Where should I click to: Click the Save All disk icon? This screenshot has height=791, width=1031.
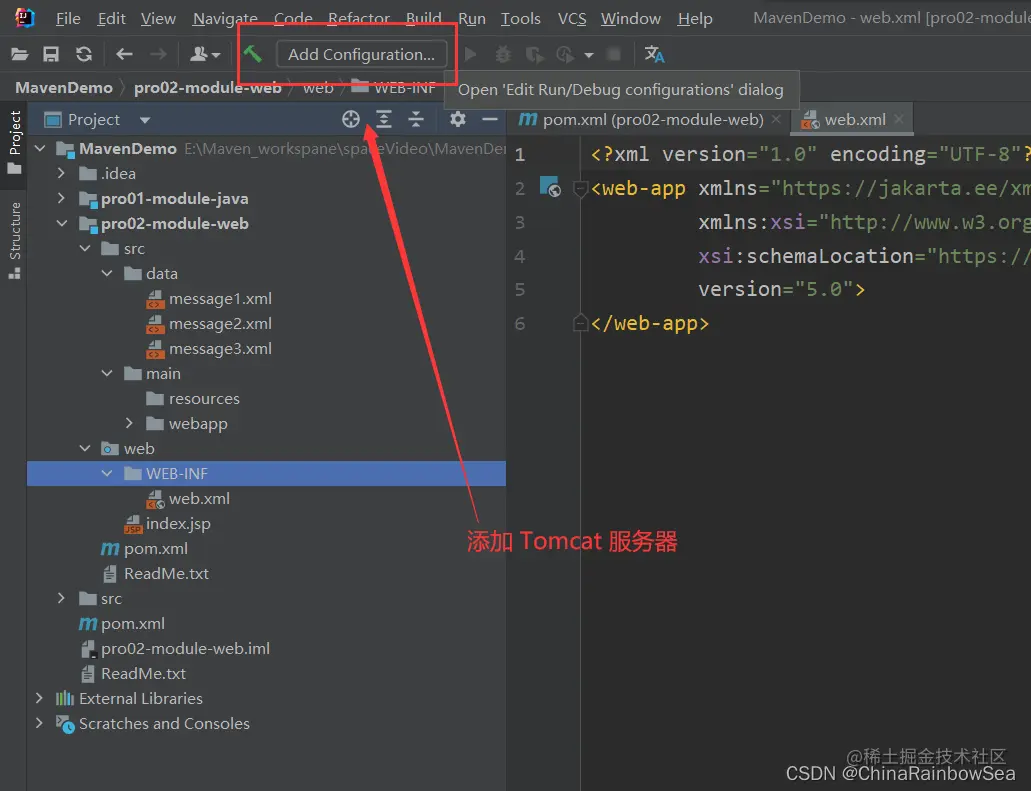coord(51,54)
